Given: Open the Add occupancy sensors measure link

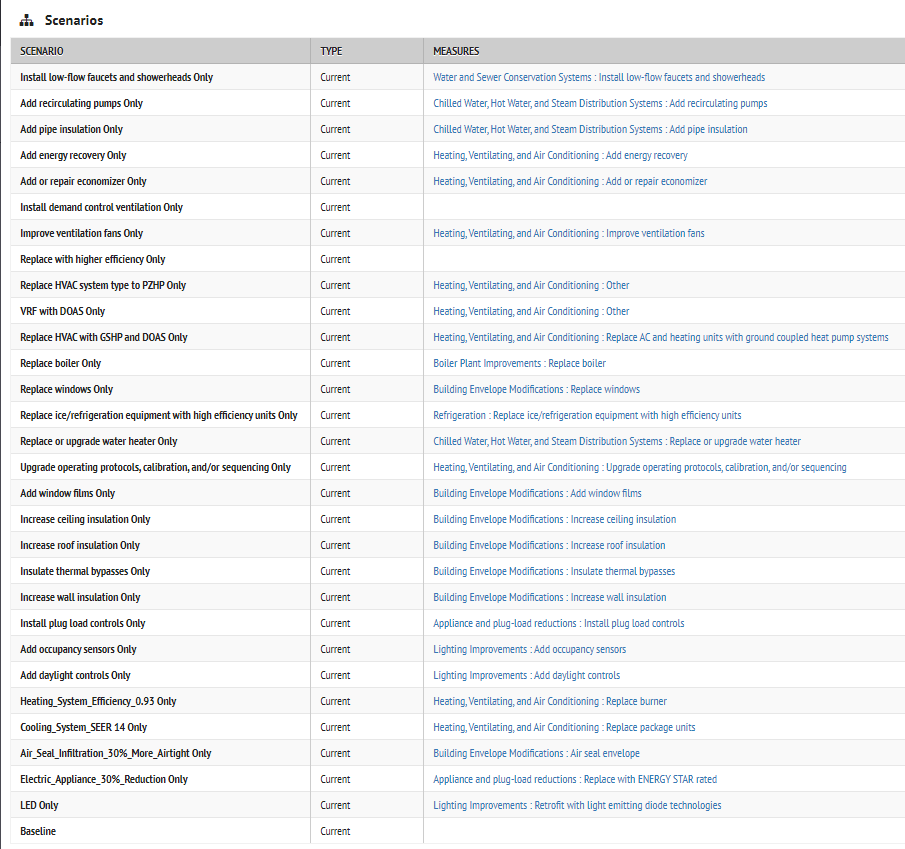Looking at the screenshot, I should [x=527, y=649].
